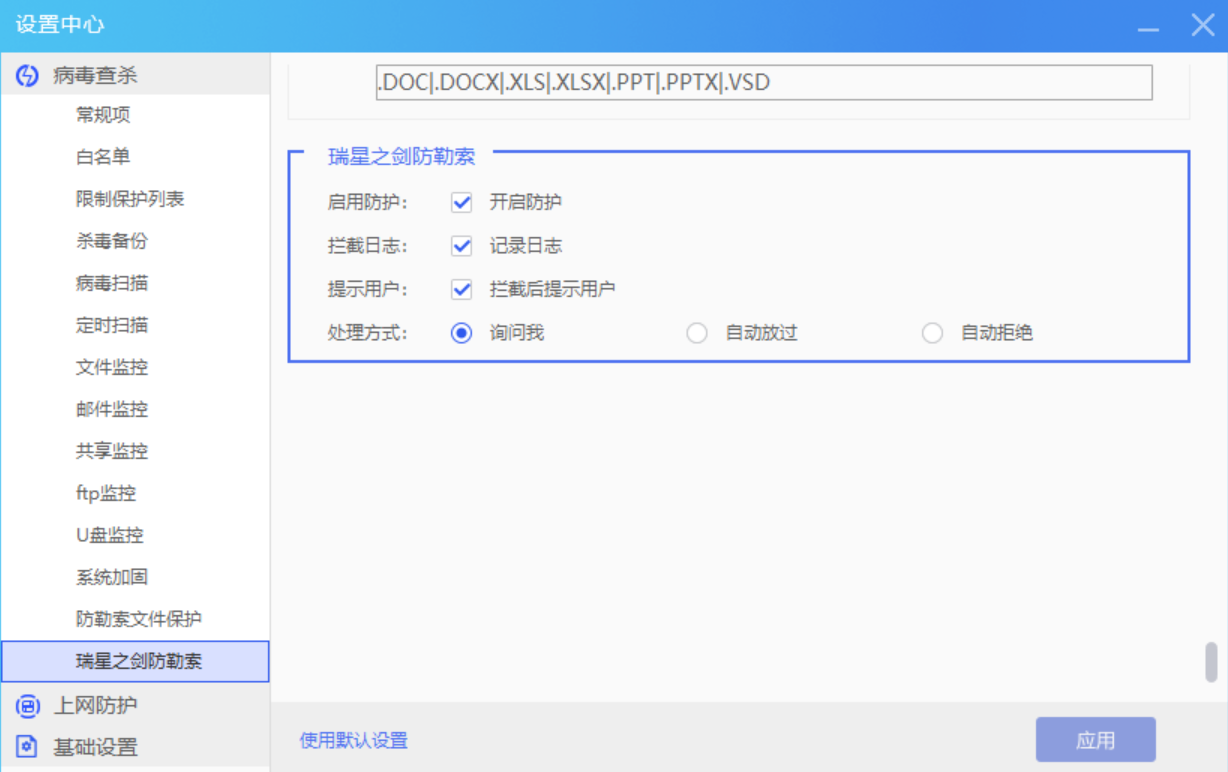
Task: Go to 防勒索文件保护 settings
Action: tap(138, 619)
